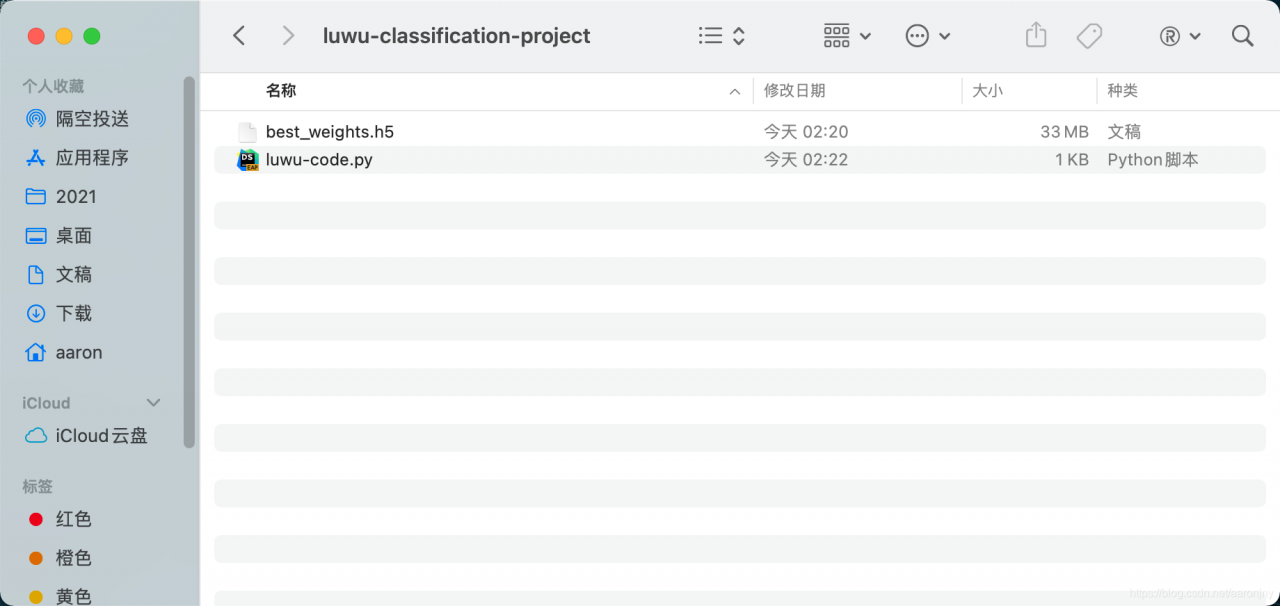The width and height of the screenshot is (1280, 606).
Task: Select the AirDrop (隔空投送) sidebar item
Action: [92, 119]
